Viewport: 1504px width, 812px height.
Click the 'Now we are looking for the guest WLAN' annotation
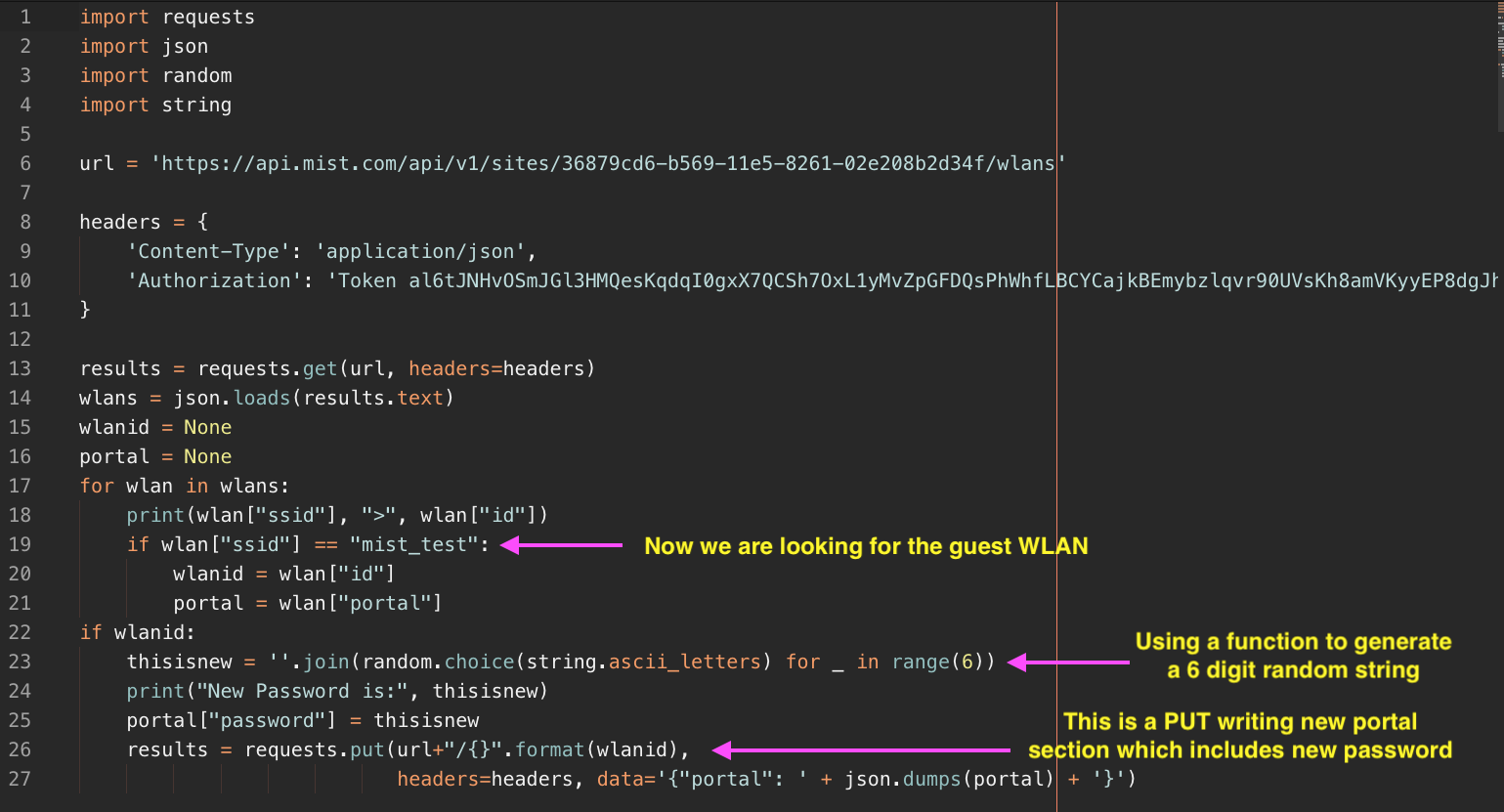(866, 546)
